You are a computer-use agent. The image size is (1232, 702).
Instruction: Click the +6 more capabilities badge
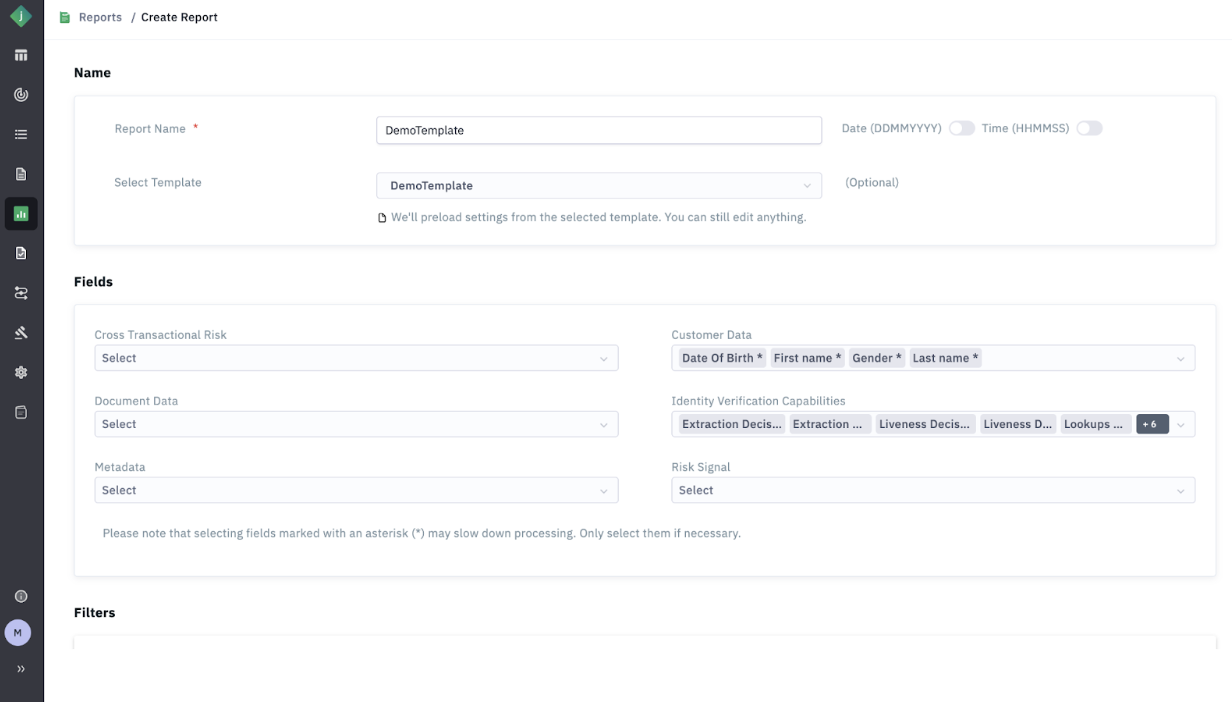point(1151,424)
